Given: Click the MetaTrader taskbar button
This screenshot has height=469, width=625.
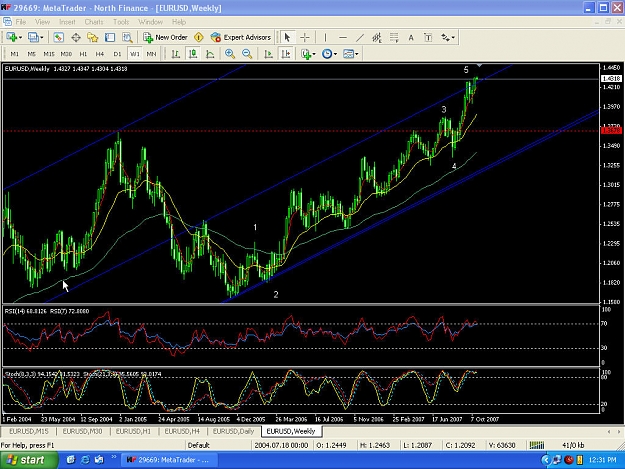Looking at the screenshot, I should (x=169, y=460).
